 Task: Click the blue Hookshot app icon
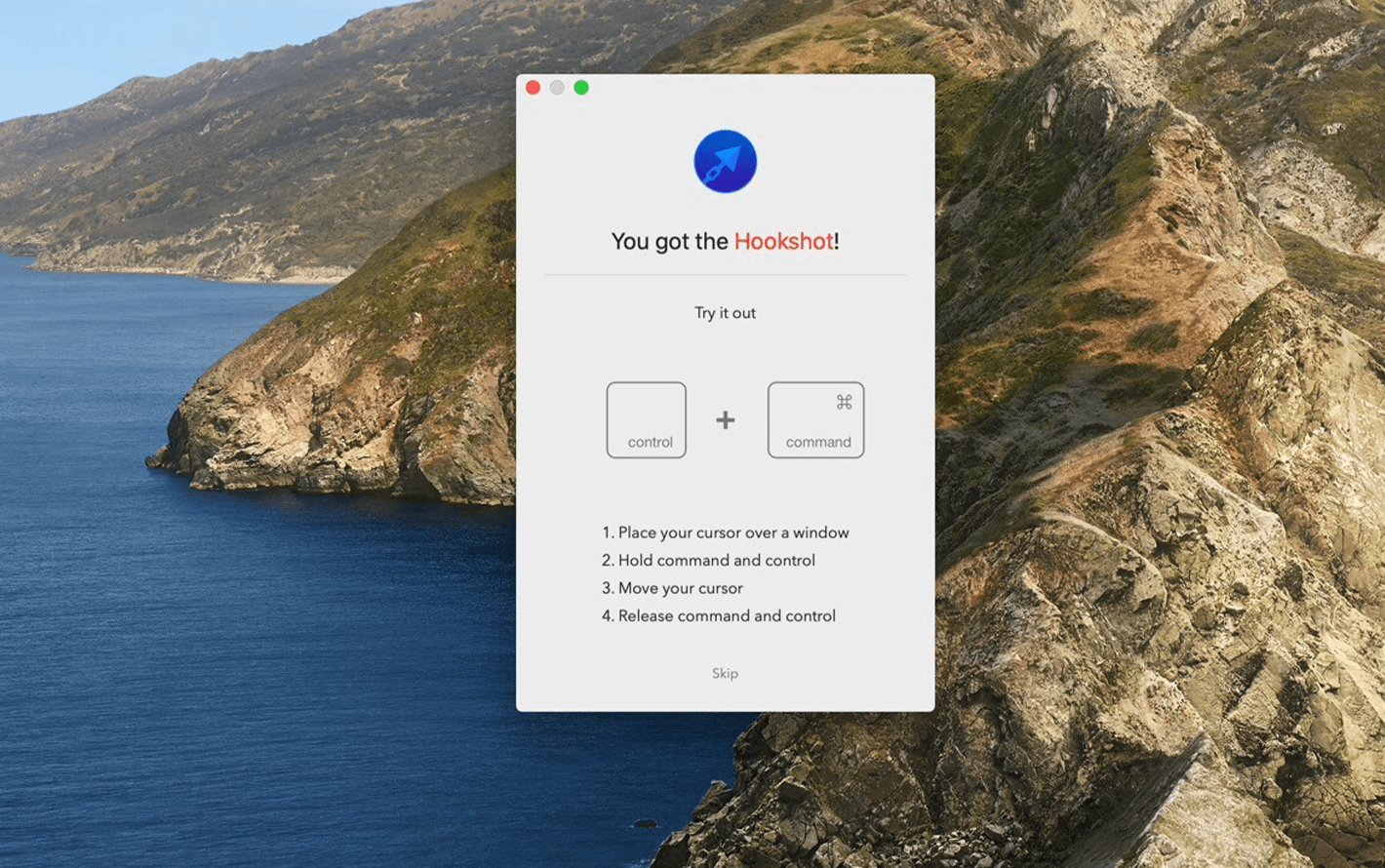(x=725, y=161)
